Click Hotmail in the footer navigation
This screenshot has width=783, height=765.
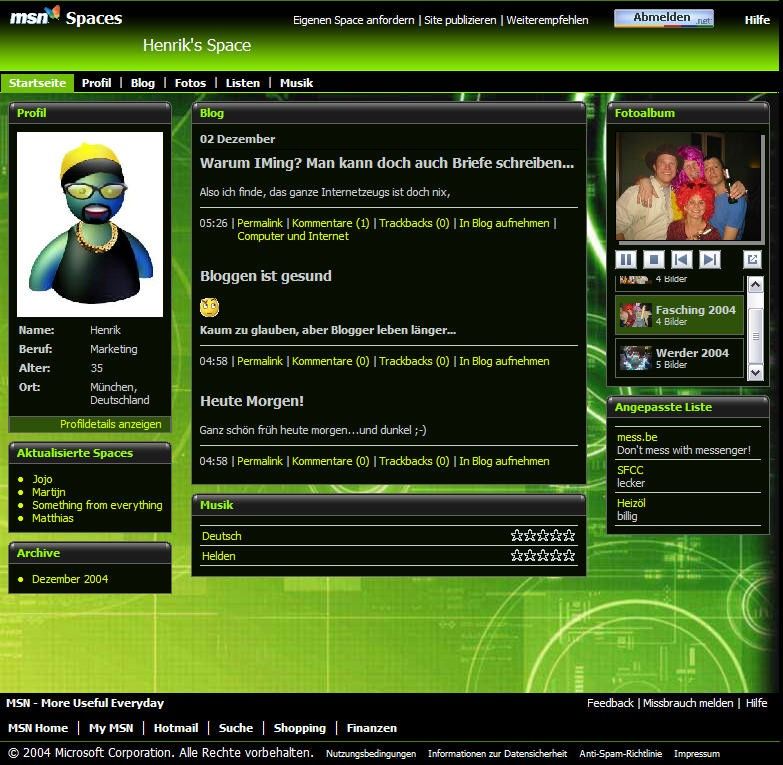176,728
